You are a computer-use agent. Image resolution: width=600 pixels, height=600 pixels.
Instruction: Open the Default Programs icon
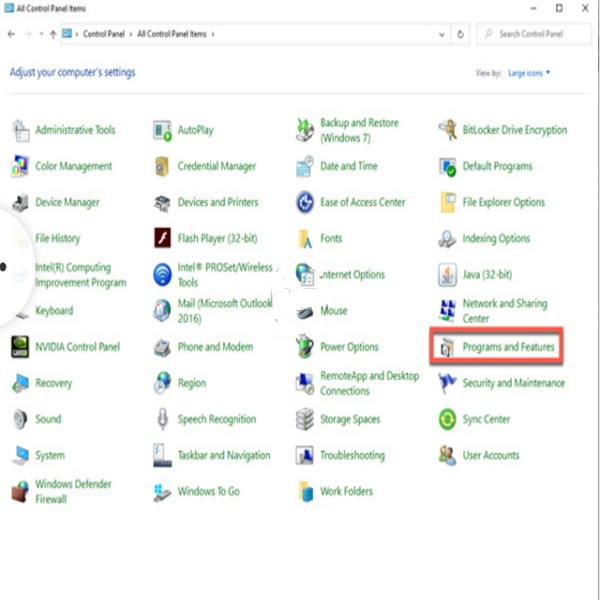pos(447,166)
